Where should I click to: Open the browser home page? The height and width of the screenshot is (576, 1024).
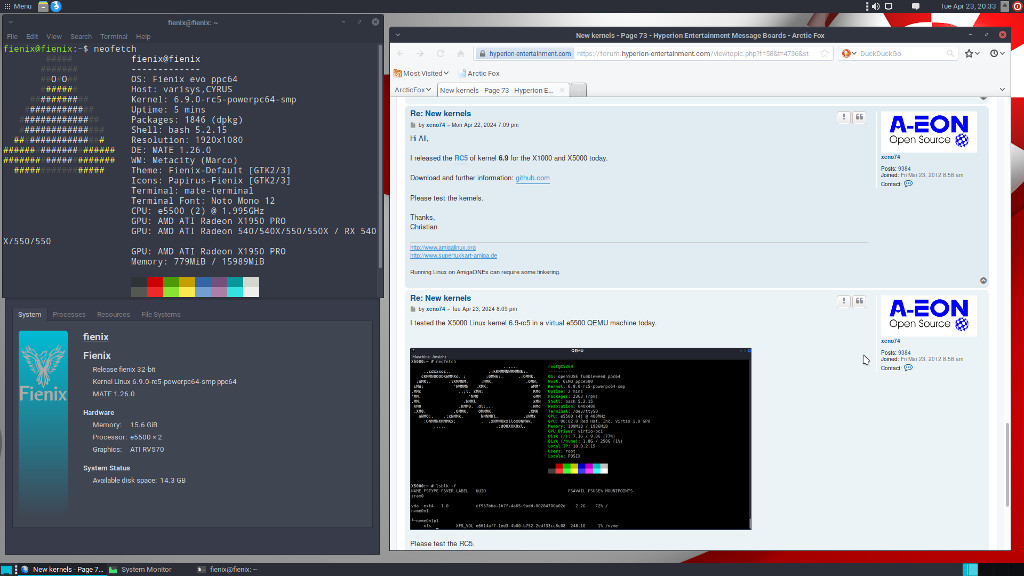(460, 54)
